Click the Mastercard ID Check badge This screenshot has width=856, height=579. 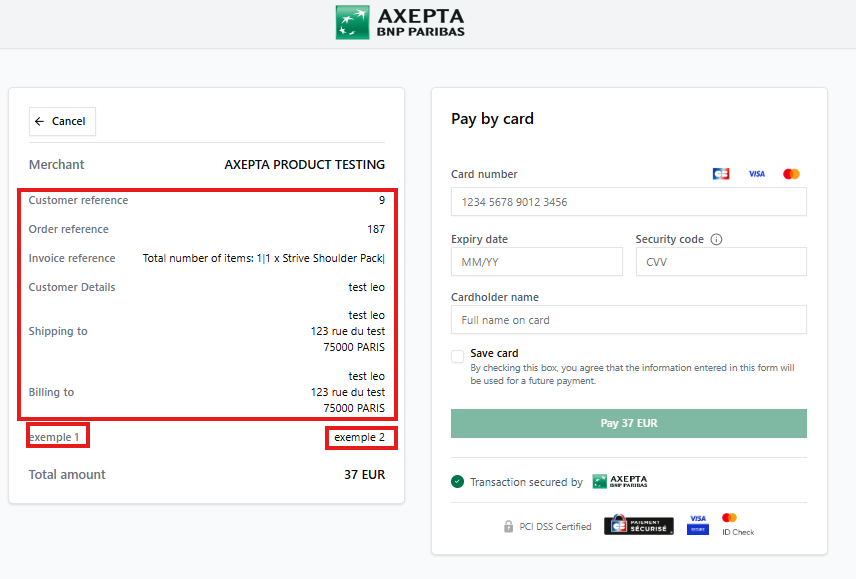click(x=738, y=524)
